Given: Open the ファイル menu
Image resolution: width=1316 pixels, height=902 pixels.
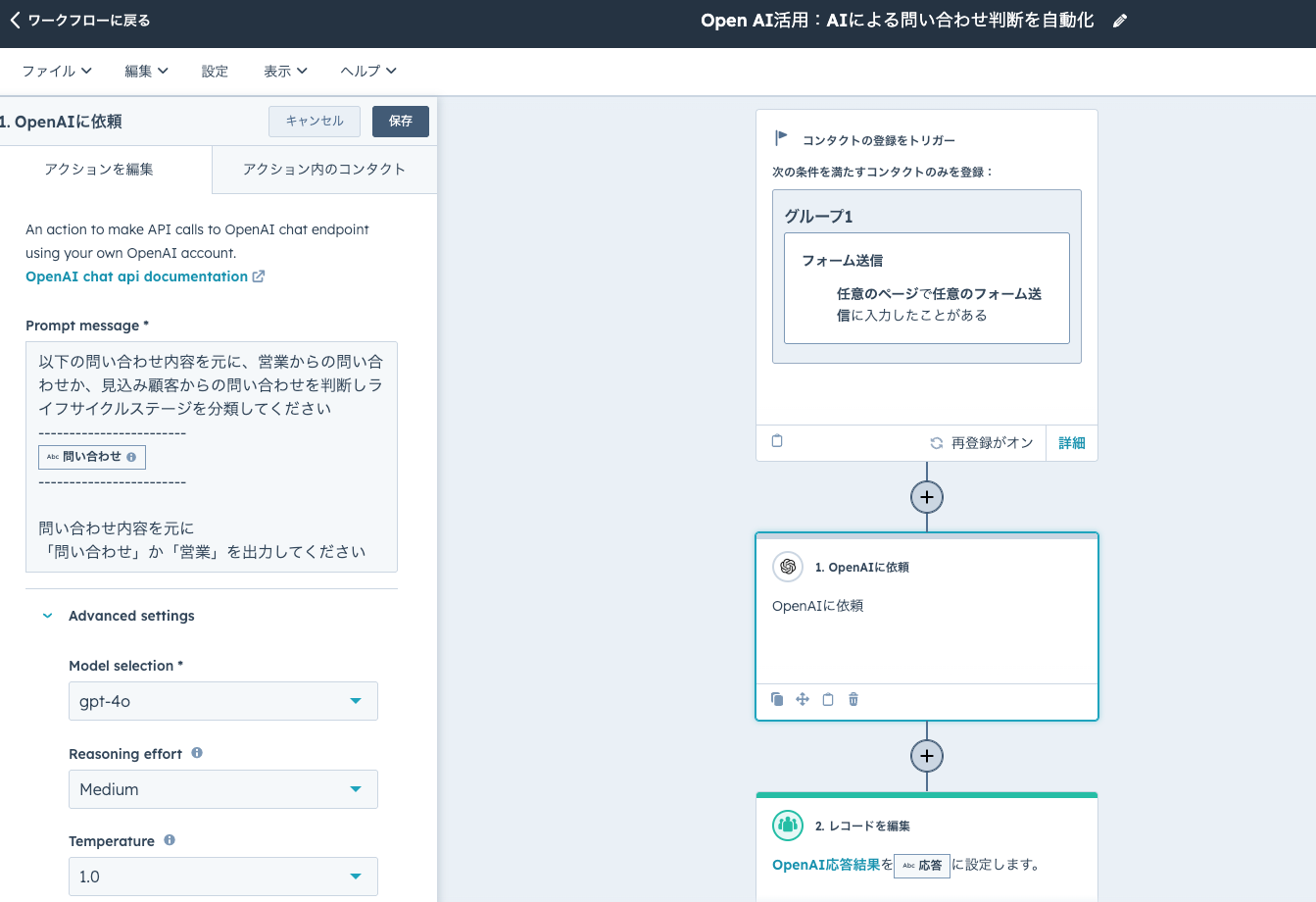Looking at the screenshot, I should 57,71.
